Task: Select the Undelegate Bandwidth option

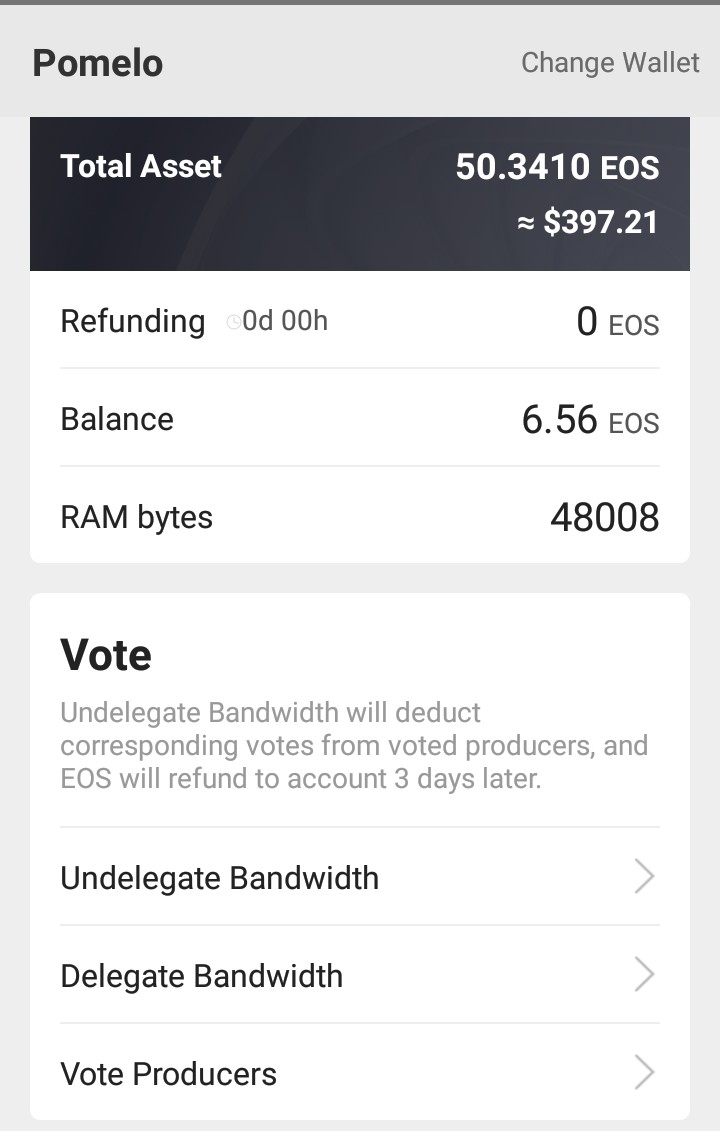Action: coord(220,878)
